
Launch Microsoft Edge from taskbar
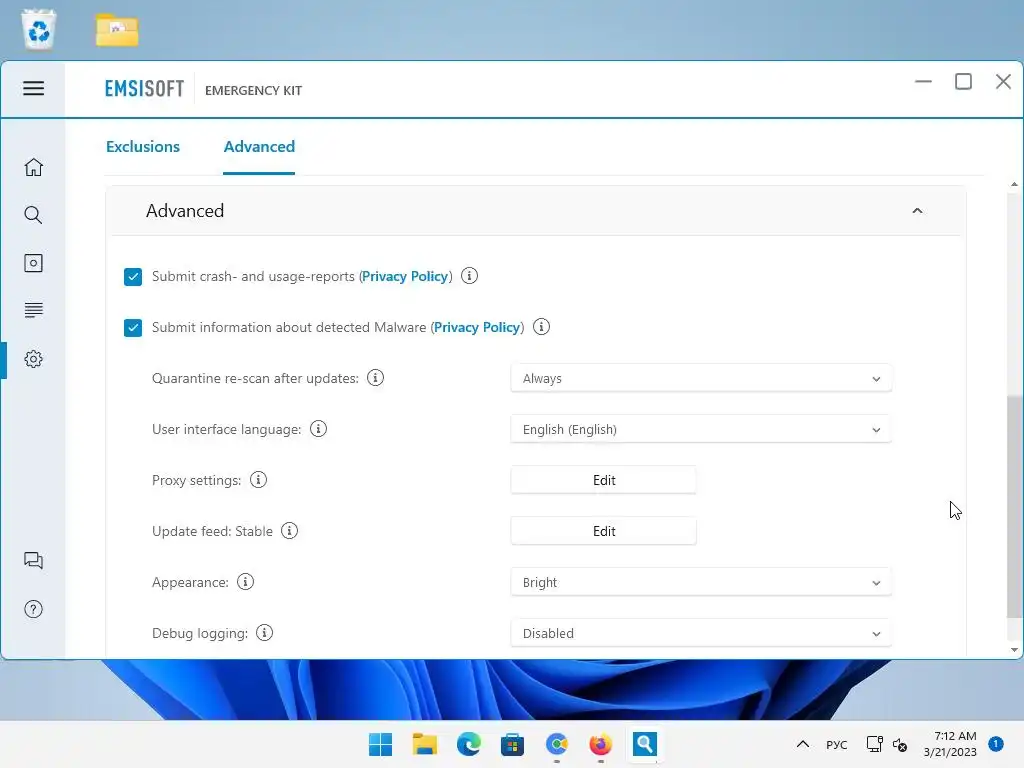pyautogui.click(x=468, y=744)
